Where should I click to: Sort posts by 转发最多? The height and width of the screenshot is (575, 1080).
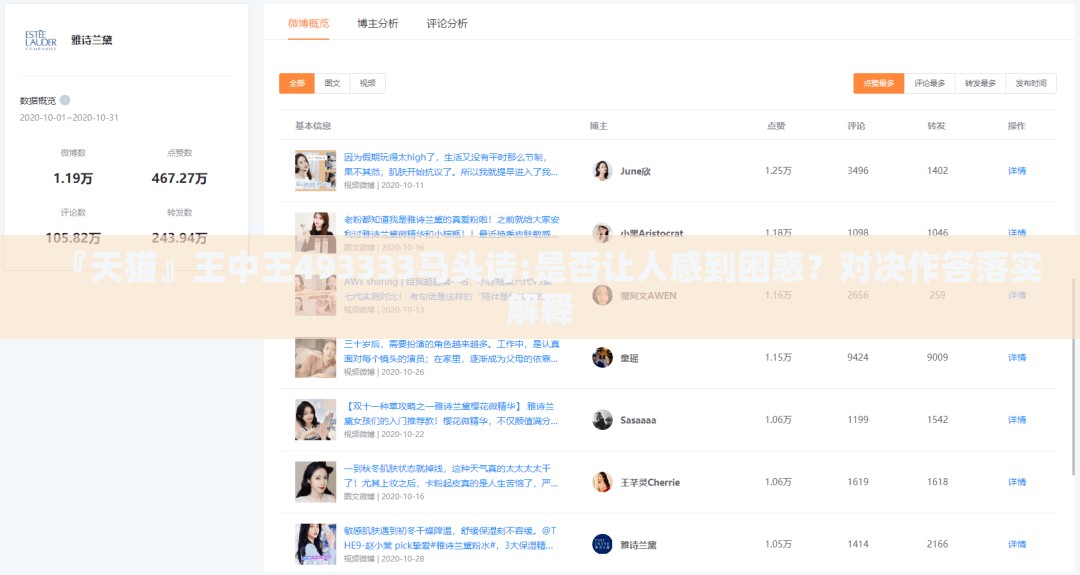(x=980, y=83)
